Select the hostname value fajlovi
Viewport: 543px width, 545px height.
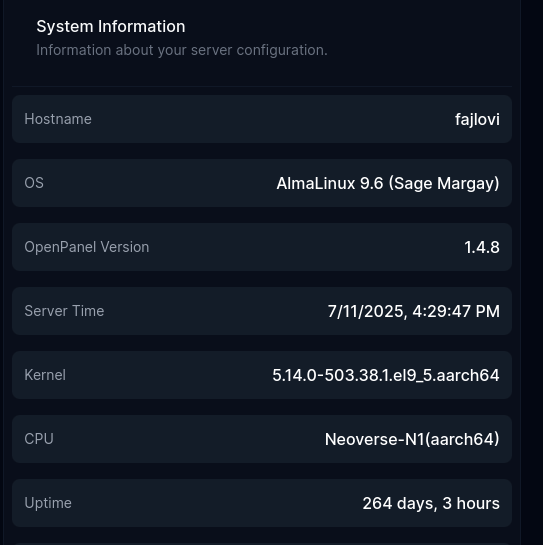pos(477,120)
